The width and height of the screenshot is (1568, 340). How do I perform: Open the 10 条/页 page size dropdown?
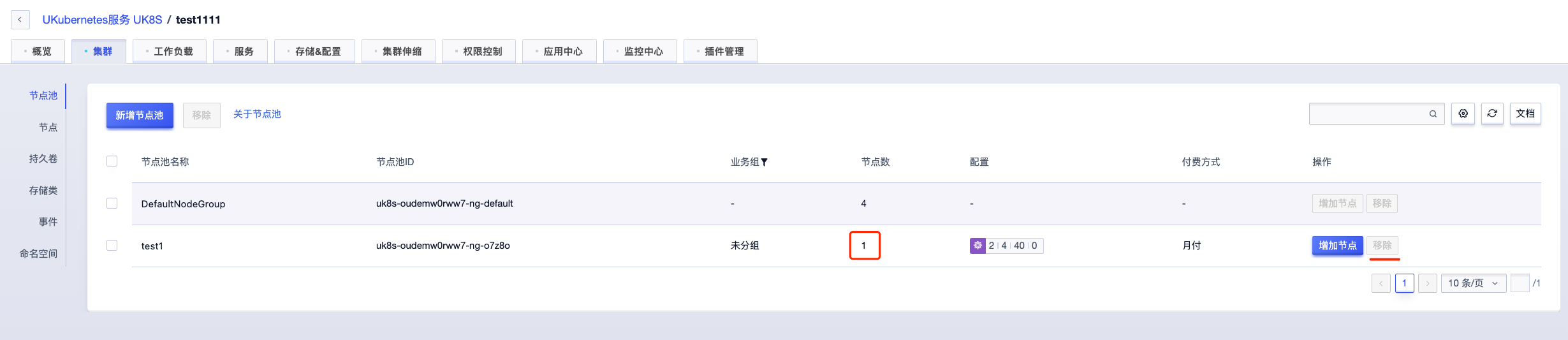1473,283
